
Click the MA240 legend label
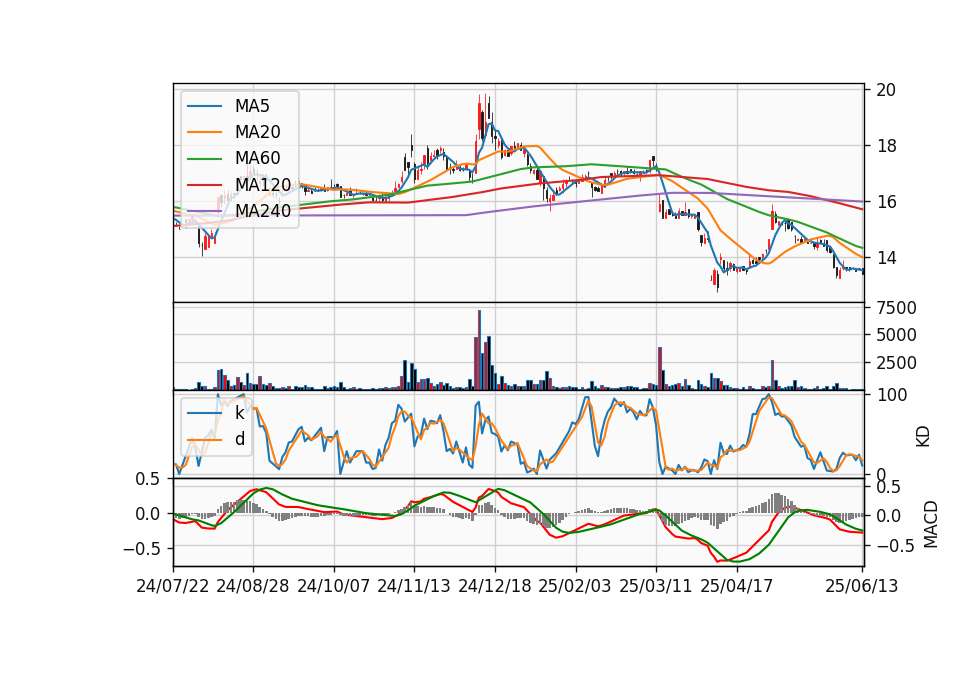263,211
